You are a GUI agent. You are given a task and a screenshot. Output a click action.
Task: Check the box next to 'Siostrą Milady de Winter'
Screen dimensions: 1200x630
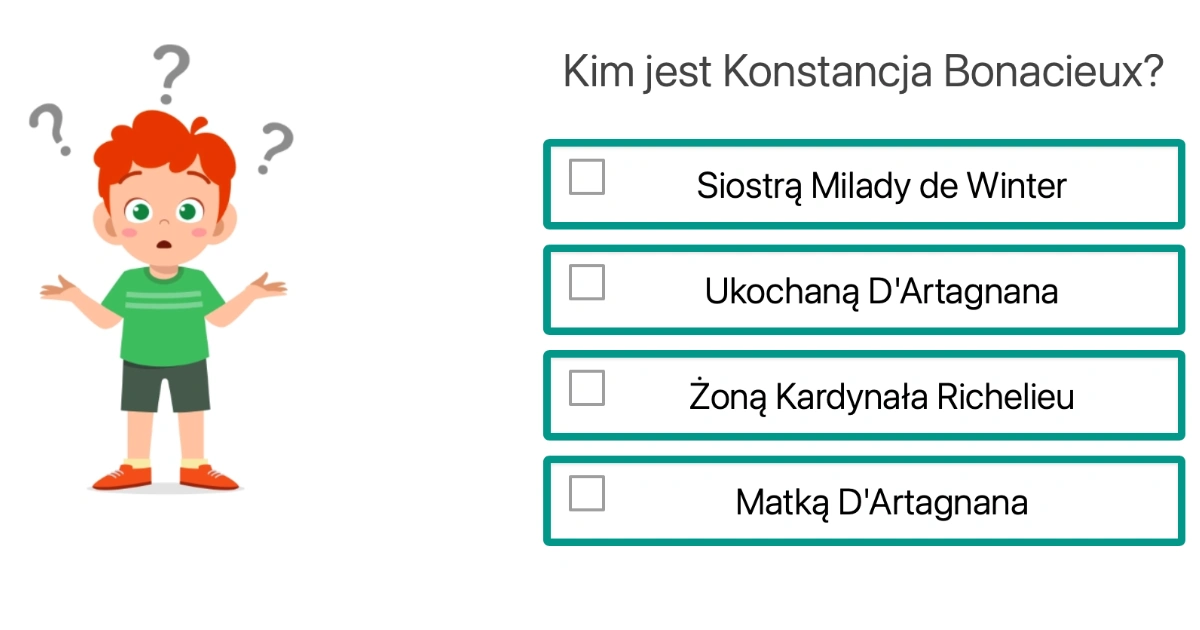(x=586, y=177)
